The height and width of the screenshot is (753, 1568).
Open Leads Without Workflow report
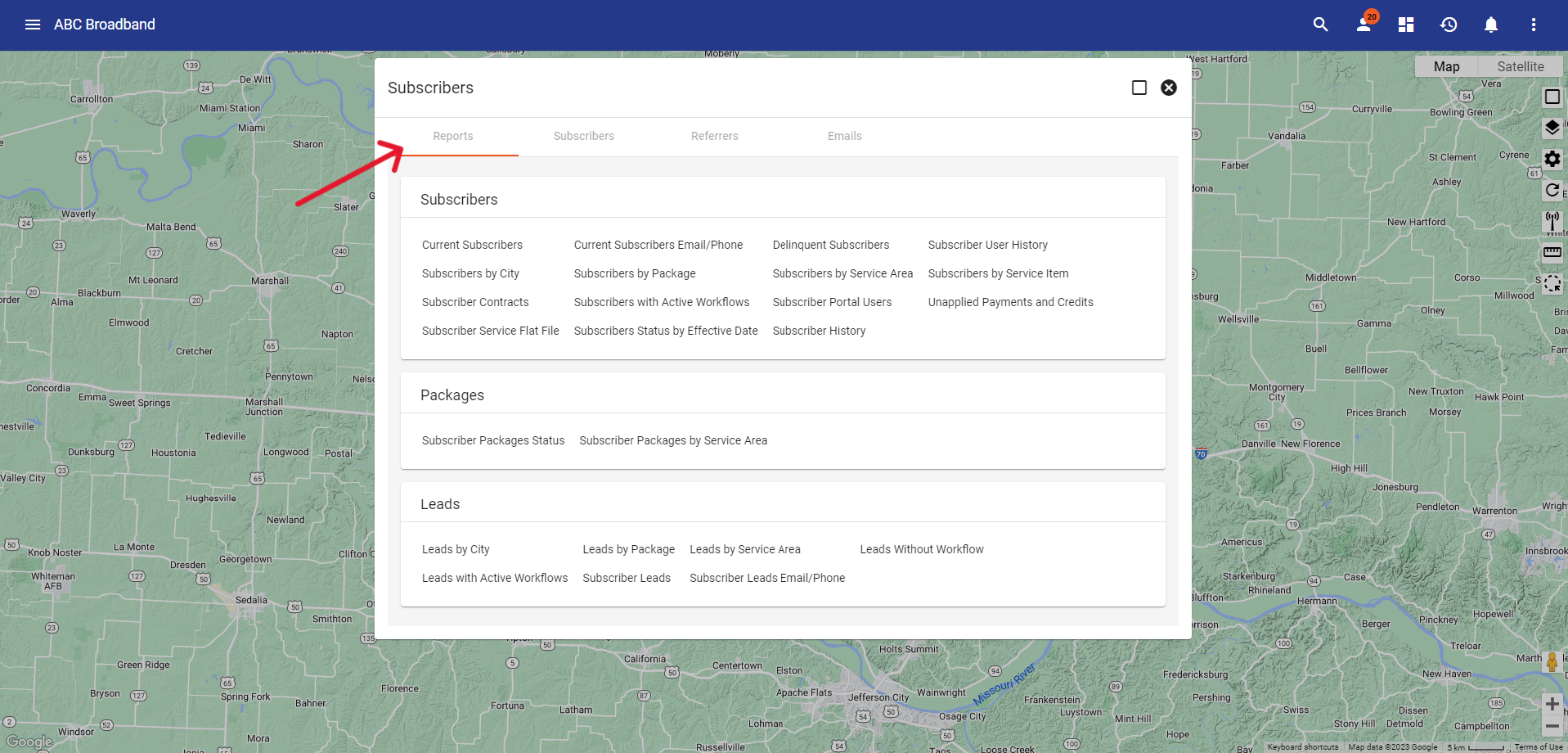(x=922, y=549)
